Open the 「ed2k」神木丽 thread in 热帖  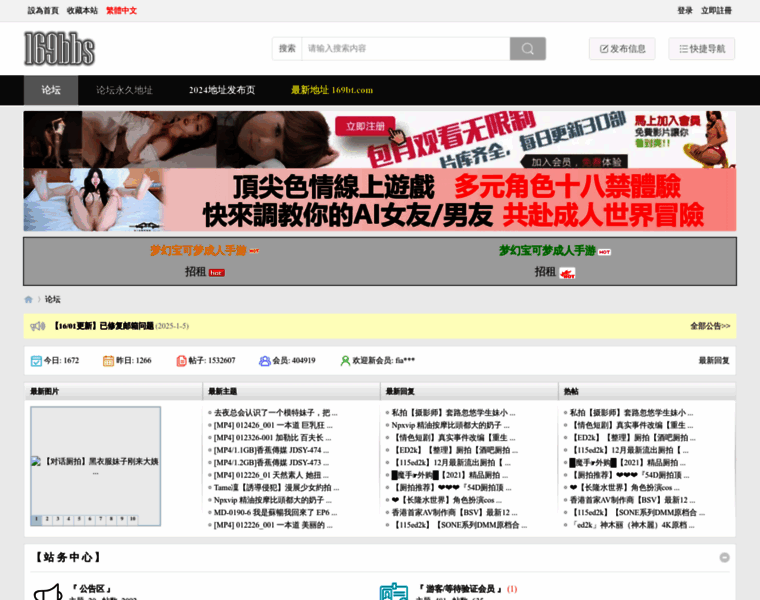[632, 525]
